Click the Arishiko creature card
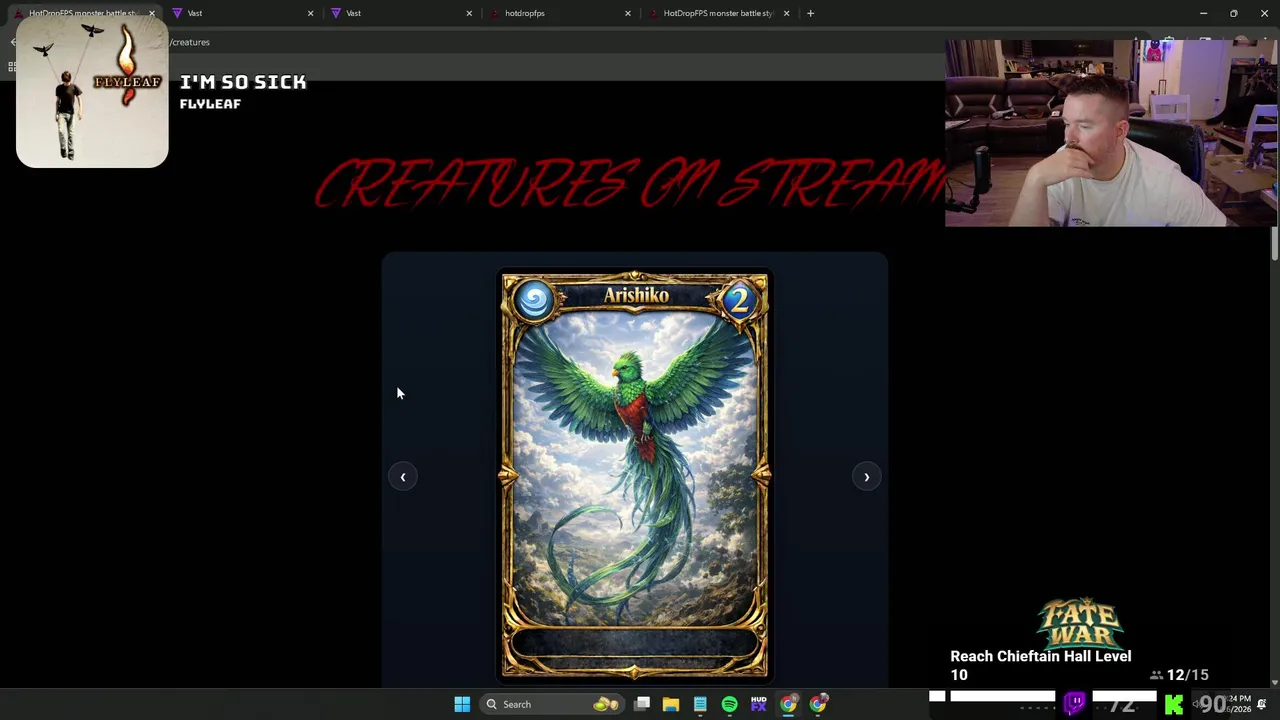Screen dimensions: 1280x720 635,476
